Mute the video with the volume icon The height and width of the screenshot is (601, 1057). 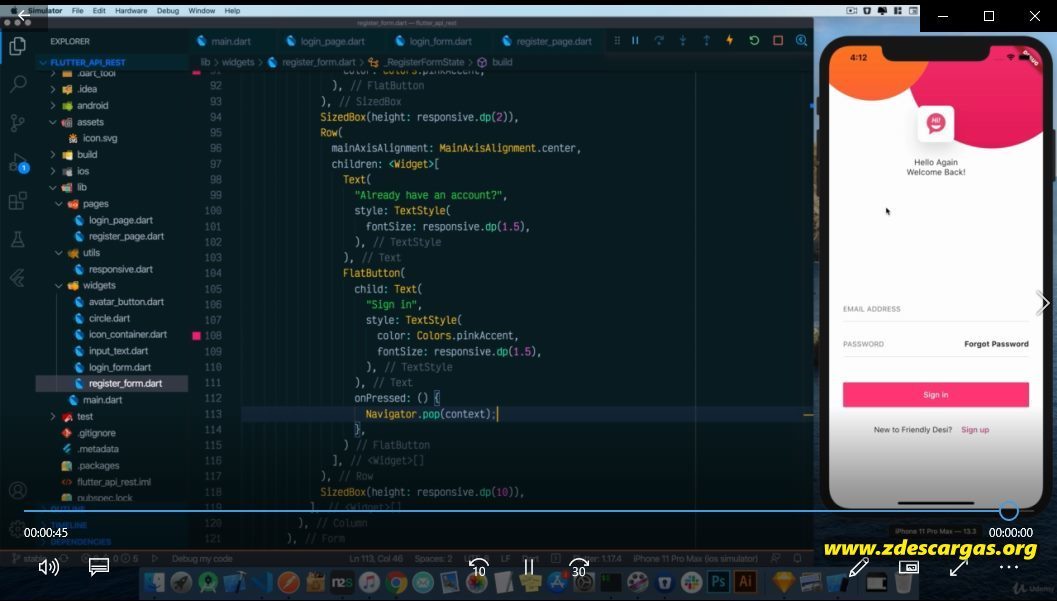49,567
